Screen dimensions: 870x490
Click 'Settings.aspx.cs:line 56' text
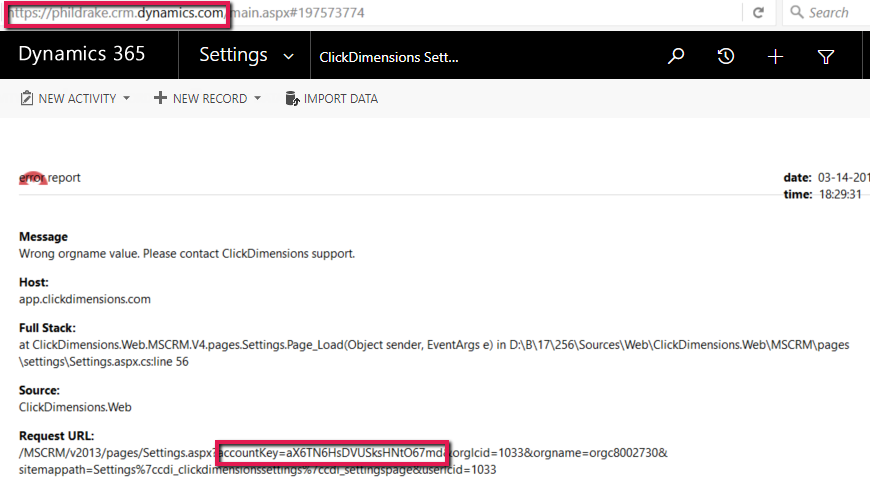[x=104, y=361]
